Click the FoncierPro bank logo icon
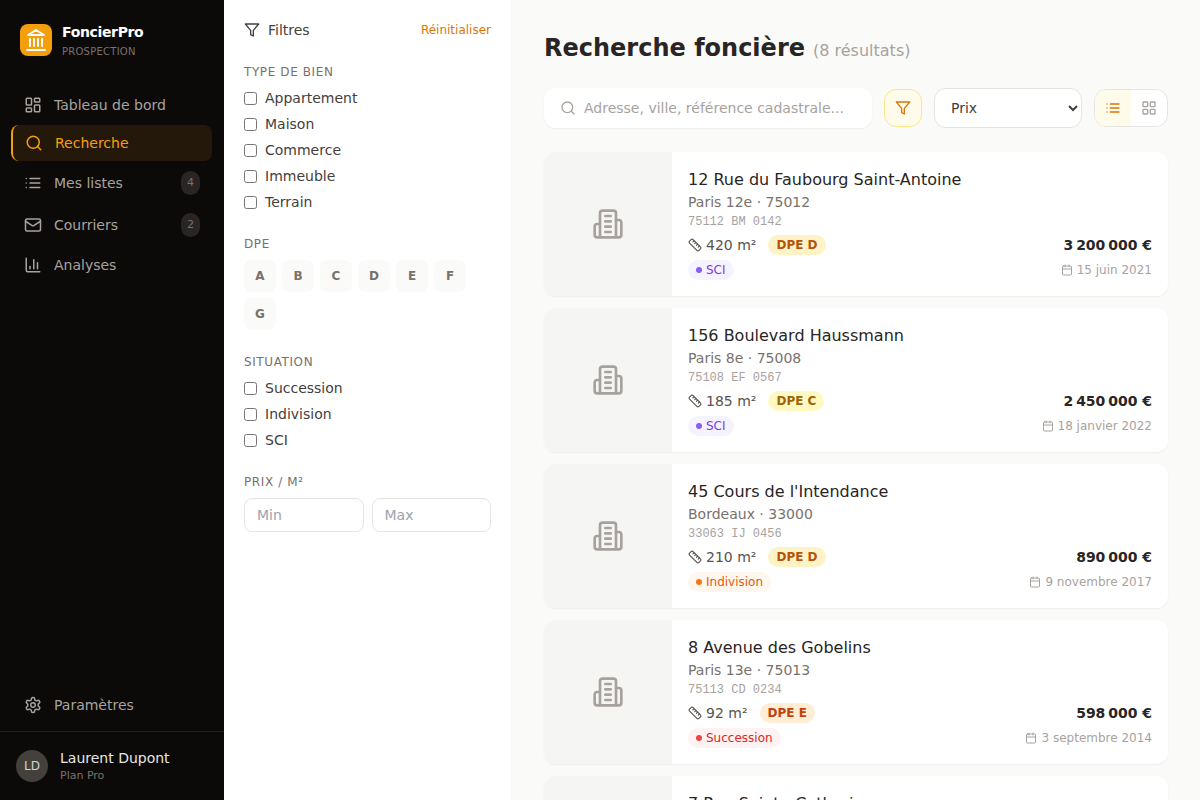This screenshot has height=800, width=1200. point(36,40)
